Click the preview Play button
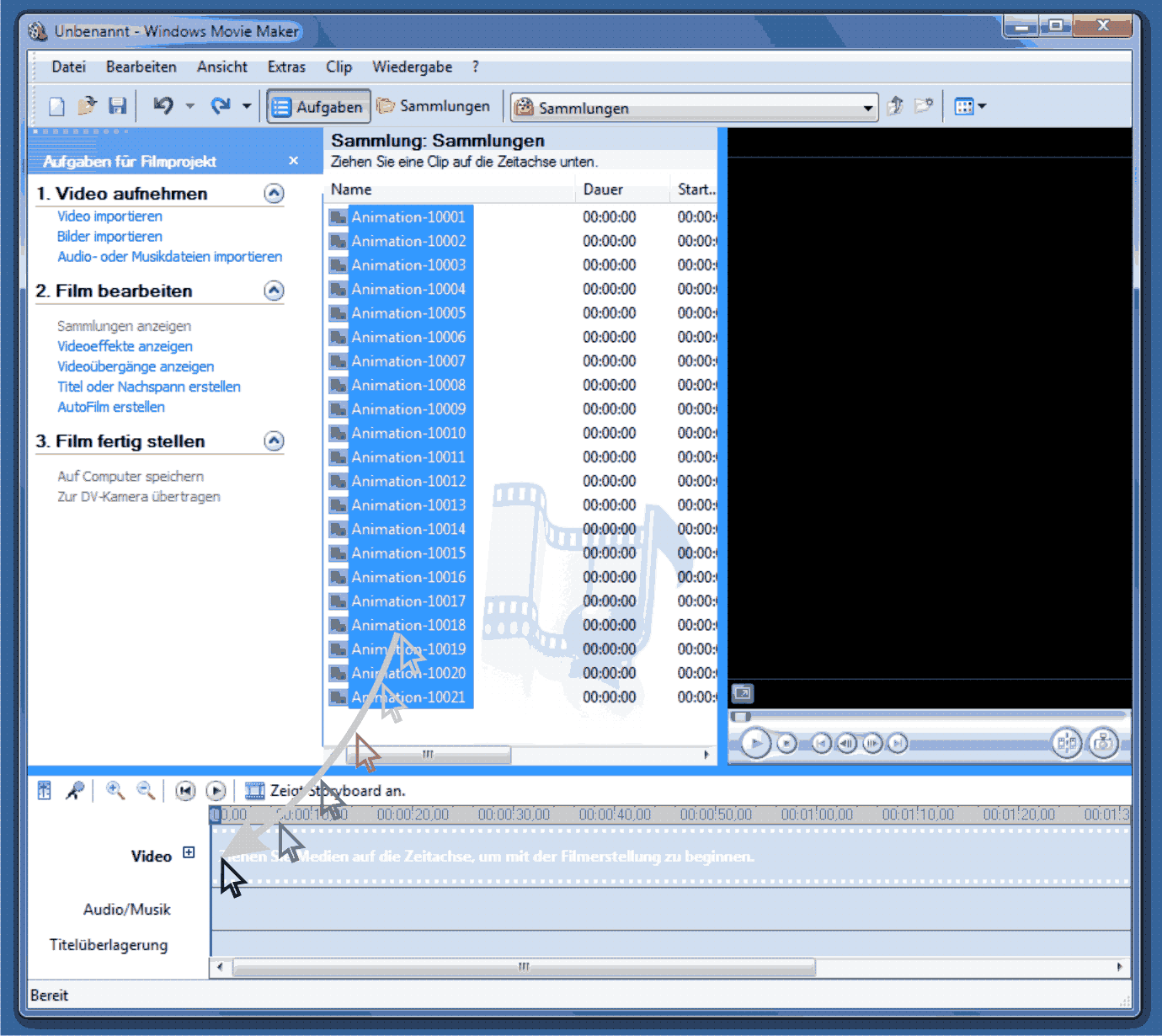 coord(755,743)
